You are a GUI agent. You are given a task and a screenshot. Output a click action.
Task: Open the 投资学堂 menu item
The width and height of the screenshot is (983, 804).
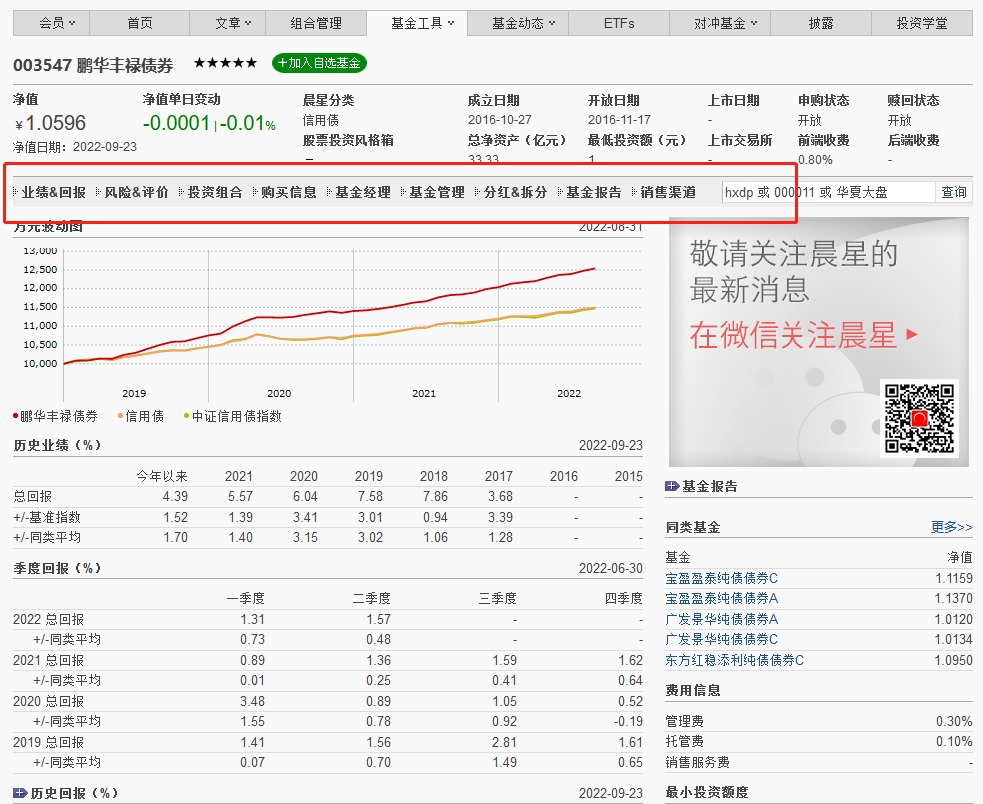coord(922,21)
